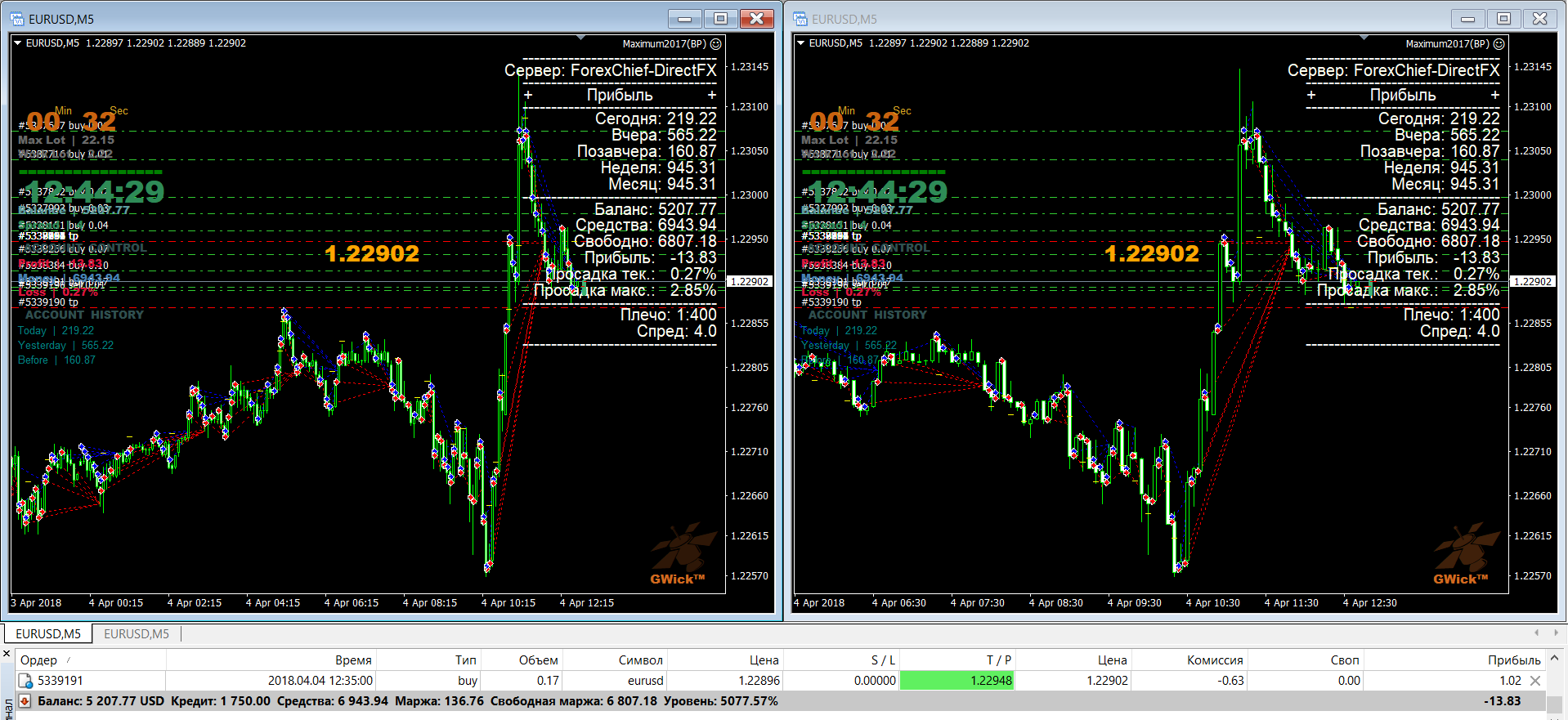
Task: Click the chart icon in right EURUSD,M5 title bar
Action: coord(800,19)
